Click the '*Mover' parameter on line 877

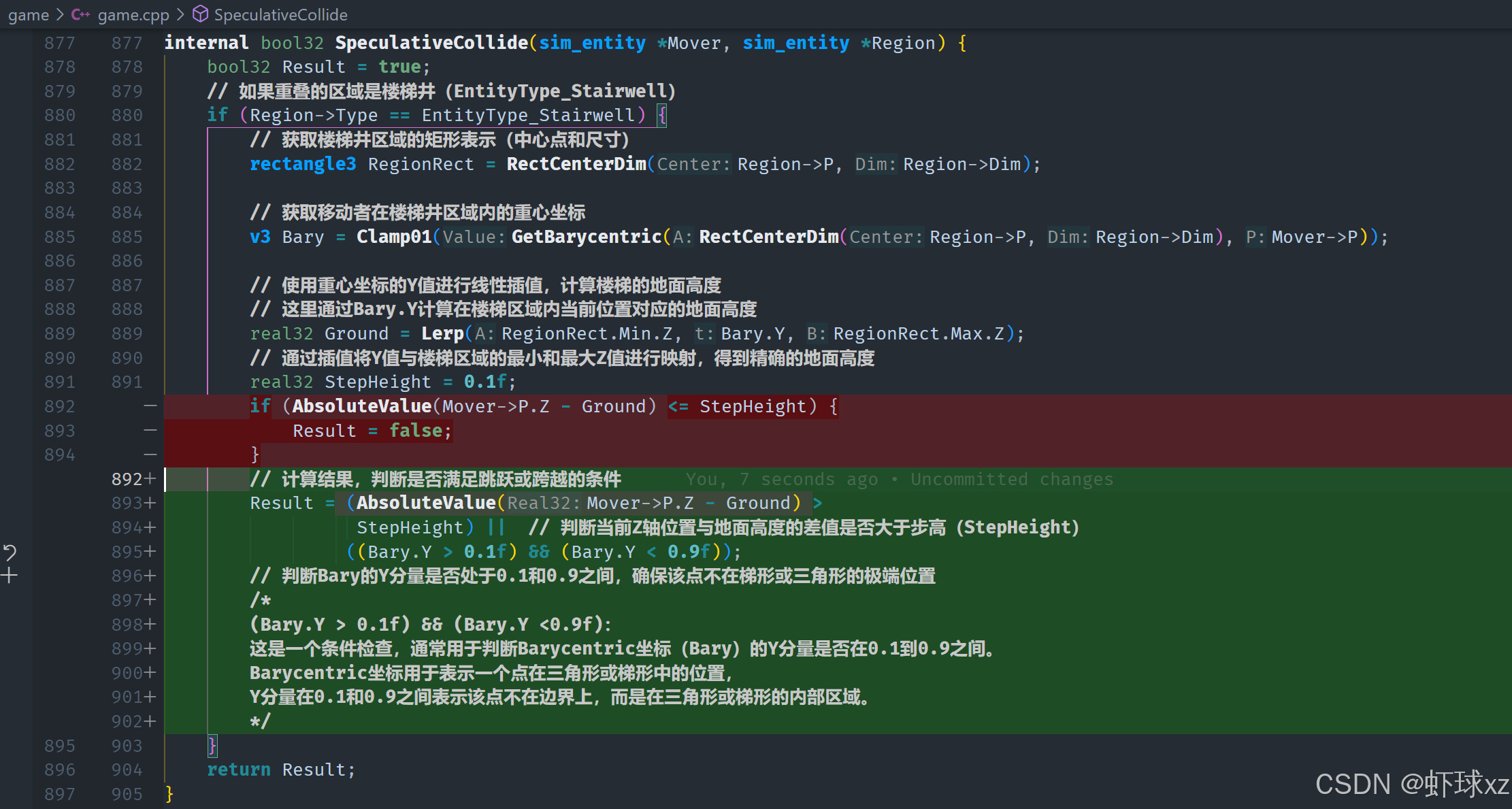pos(689,42)
